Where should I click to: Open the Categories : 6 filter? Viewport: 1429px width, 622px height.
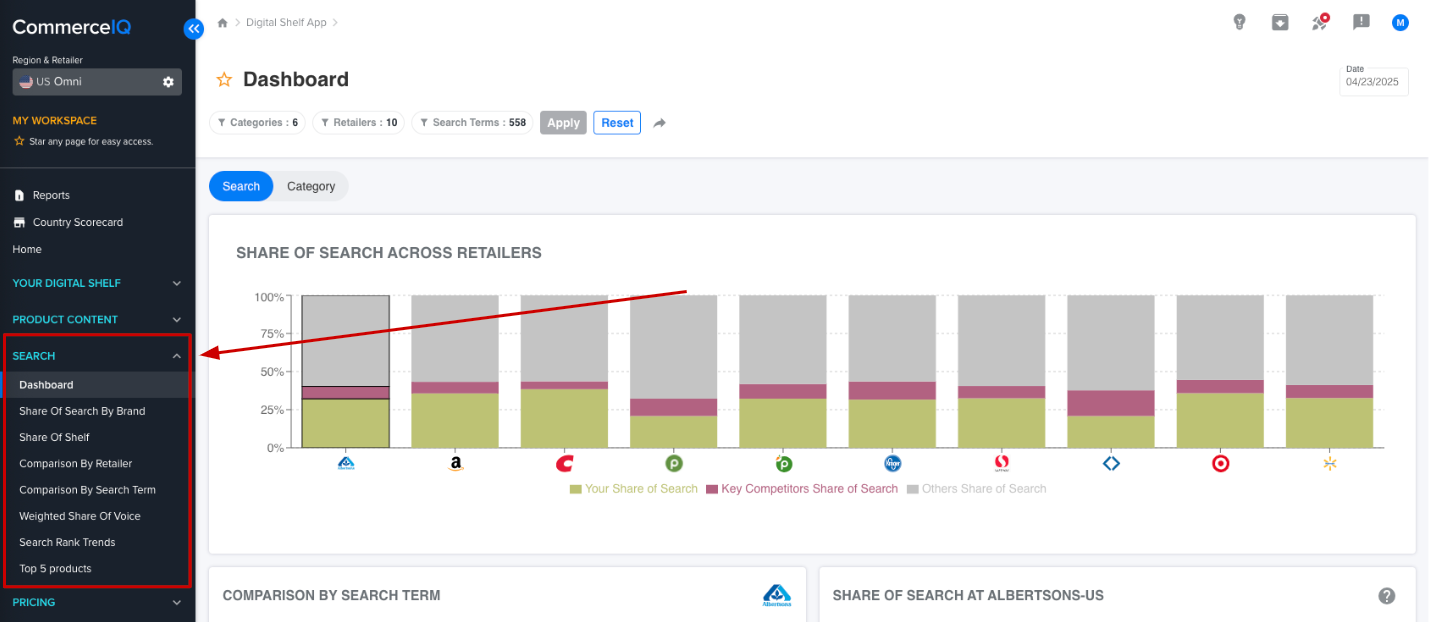(257, 122)
